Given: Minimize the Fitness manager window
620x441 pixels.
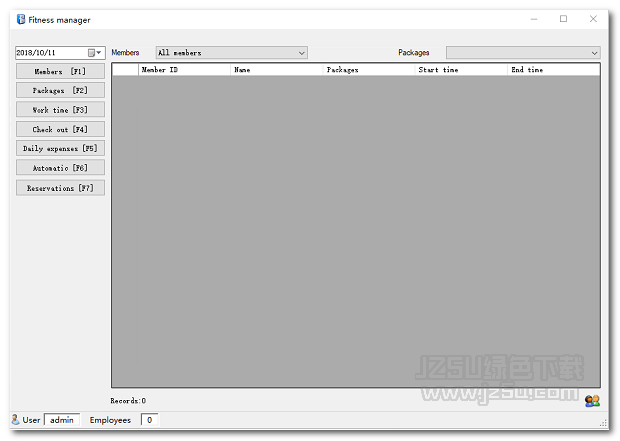Looking at the screenshot, I should [x=534, y=19].
